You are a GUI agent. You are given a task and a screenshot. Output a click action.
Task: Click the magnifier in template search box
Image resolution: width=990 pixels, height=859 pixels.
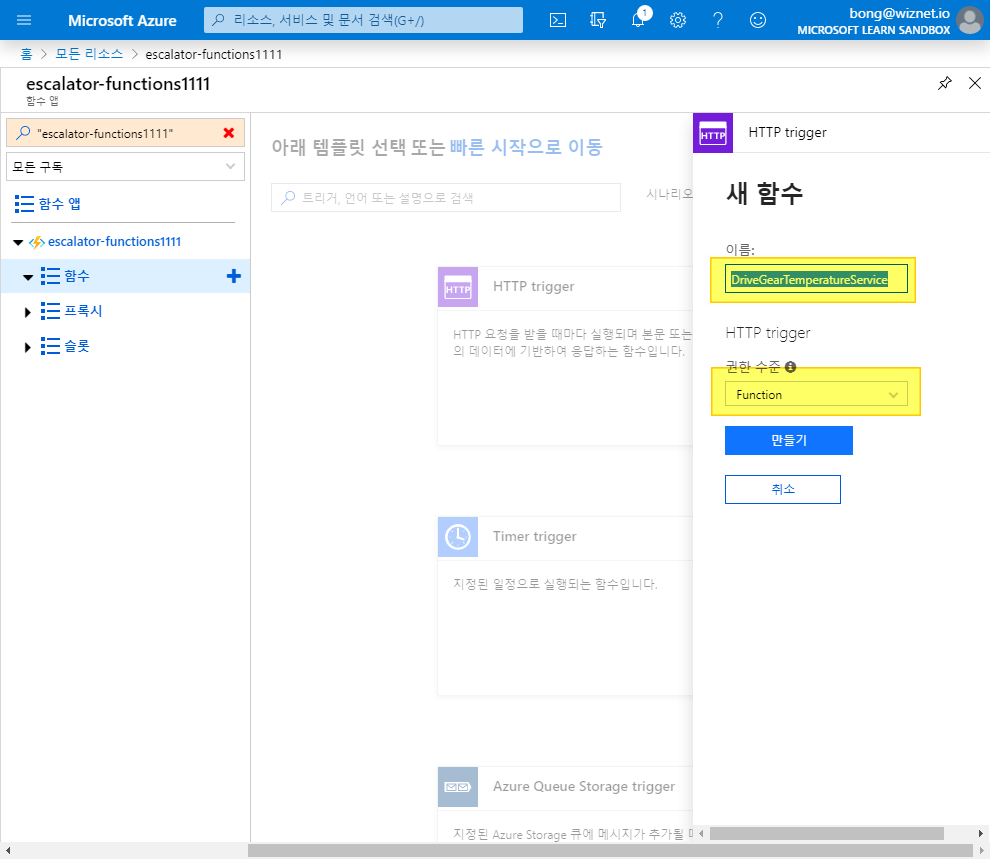click(288, 198)
